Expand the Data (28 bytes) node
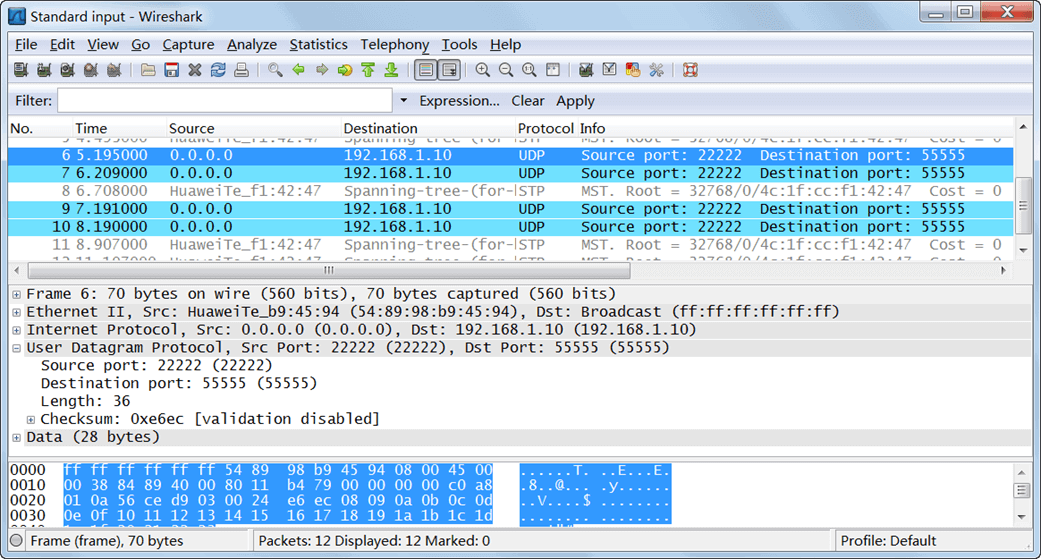The height and width of the screenshot is (559, 1041). pos(17,438)
